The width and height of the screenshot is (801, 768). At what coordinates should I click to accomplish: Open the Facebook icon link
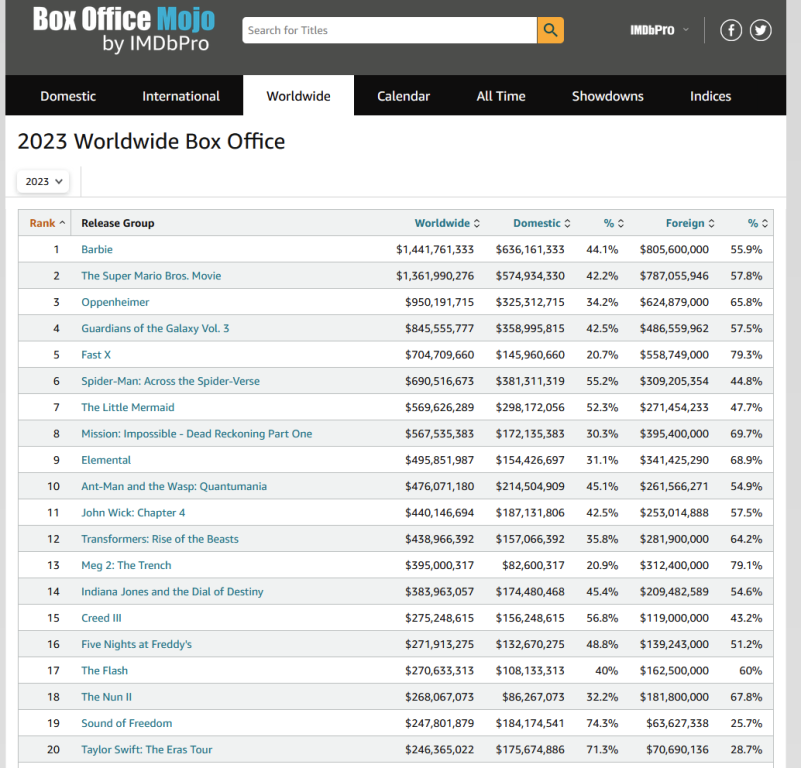pos(731,30)
